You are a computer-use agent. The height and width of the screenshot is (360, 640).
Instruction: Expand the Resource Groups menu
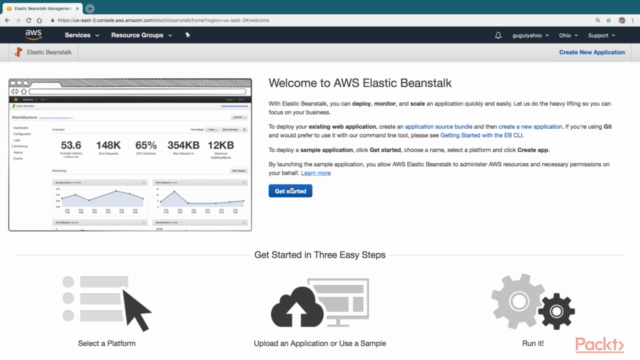pyautogui.click(x=141, y=35)
